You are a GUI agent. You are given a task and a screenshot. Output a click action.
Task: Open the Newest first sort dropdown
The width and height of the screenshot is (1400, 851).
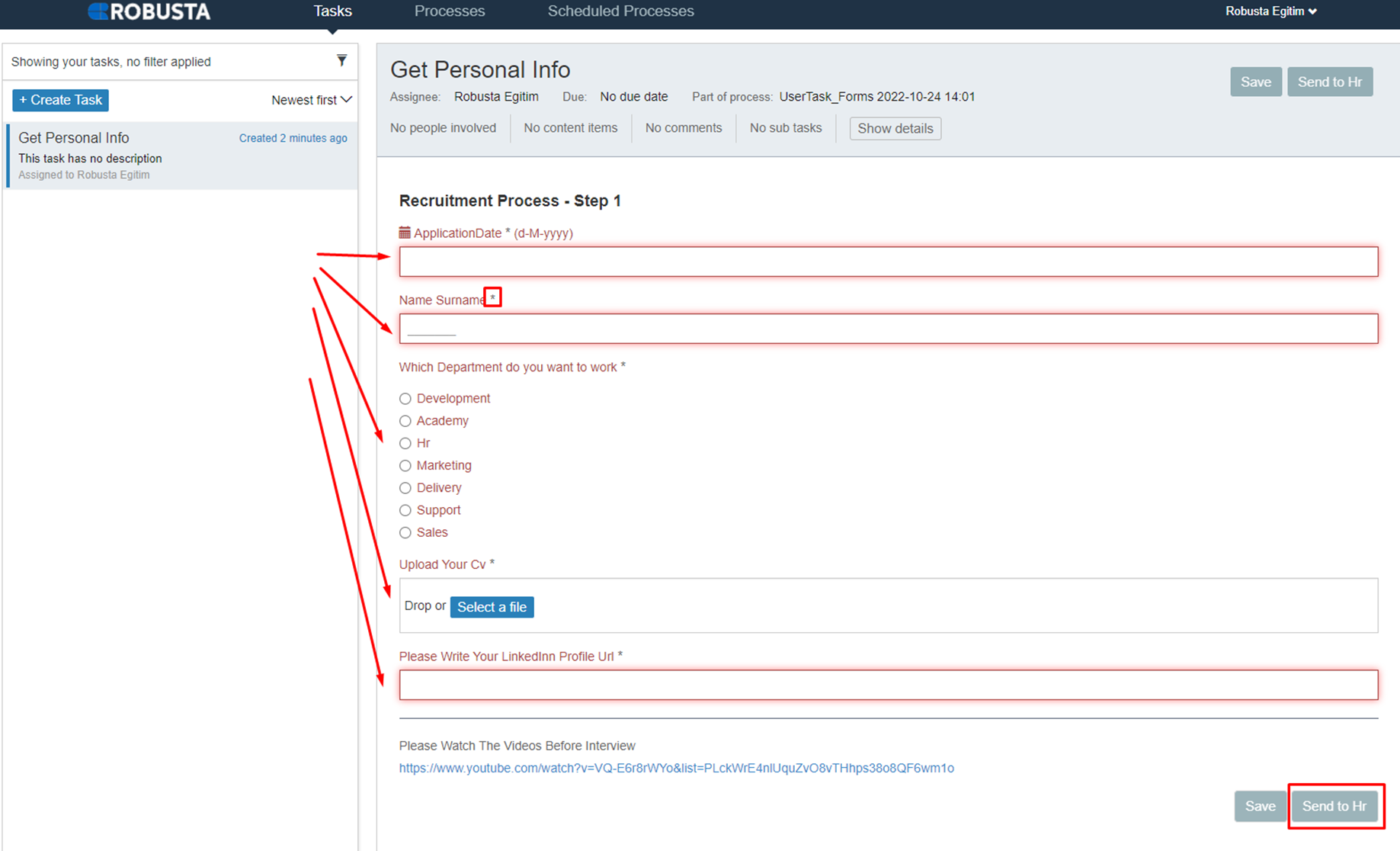[x=311, y=100]
